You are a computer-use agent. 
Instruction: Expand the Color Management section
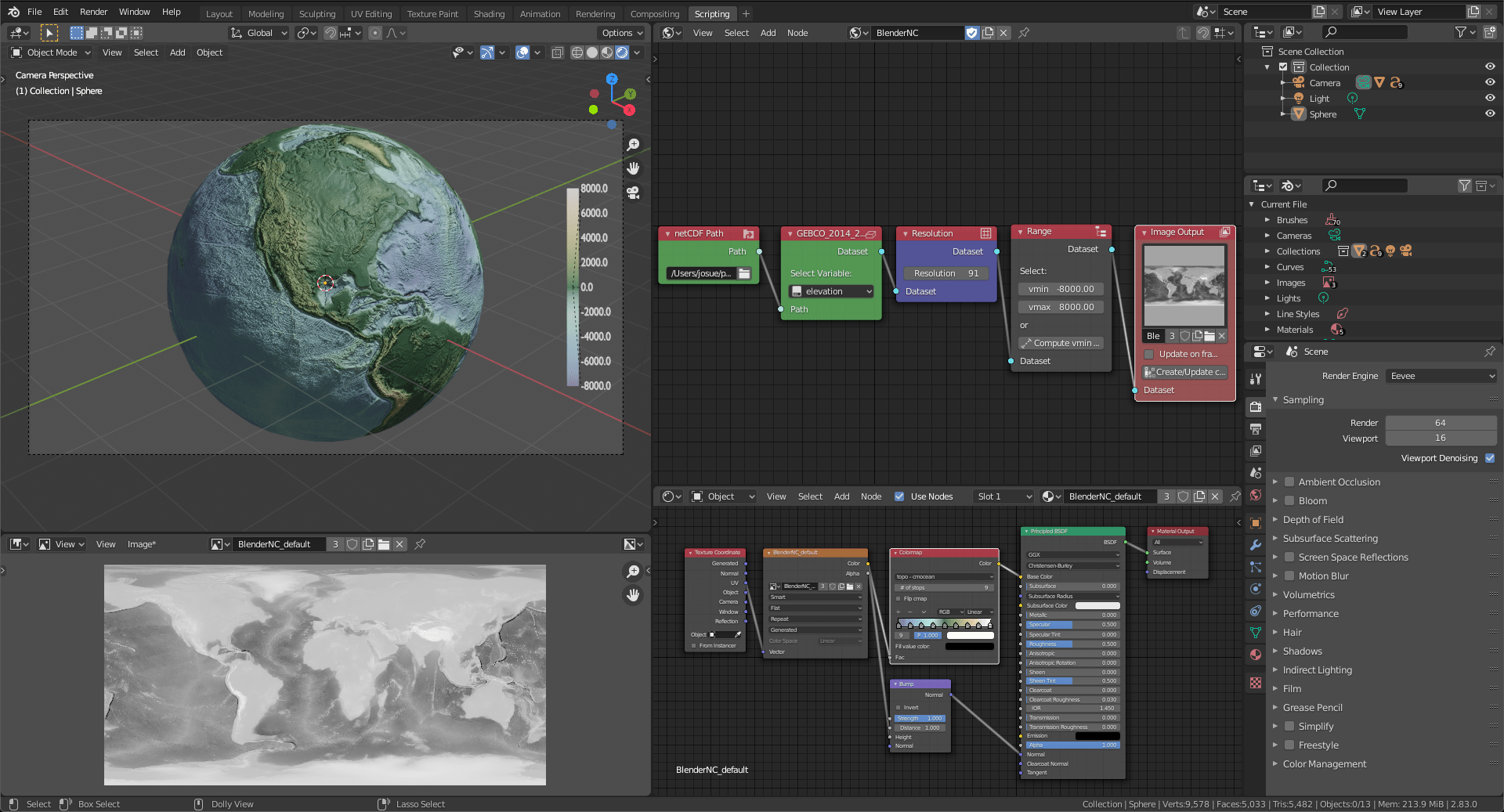[1322, 763]
